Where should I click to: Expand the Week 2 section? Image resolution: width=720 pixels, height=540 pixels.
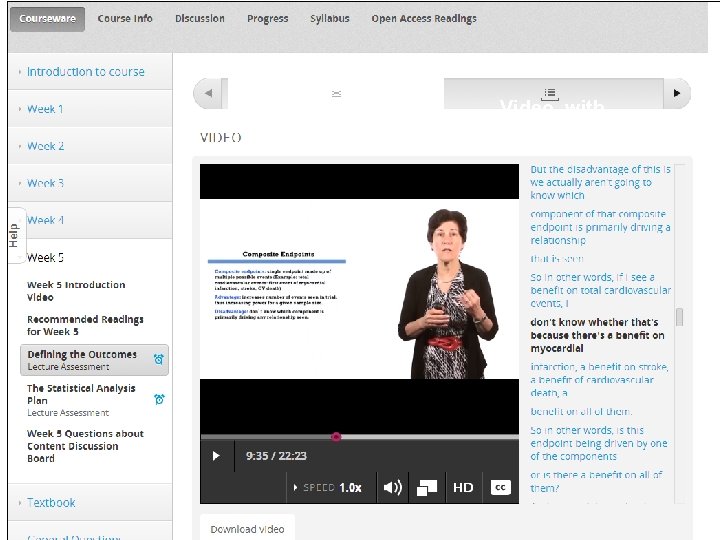pyautogui.click(x=90, y=146)
